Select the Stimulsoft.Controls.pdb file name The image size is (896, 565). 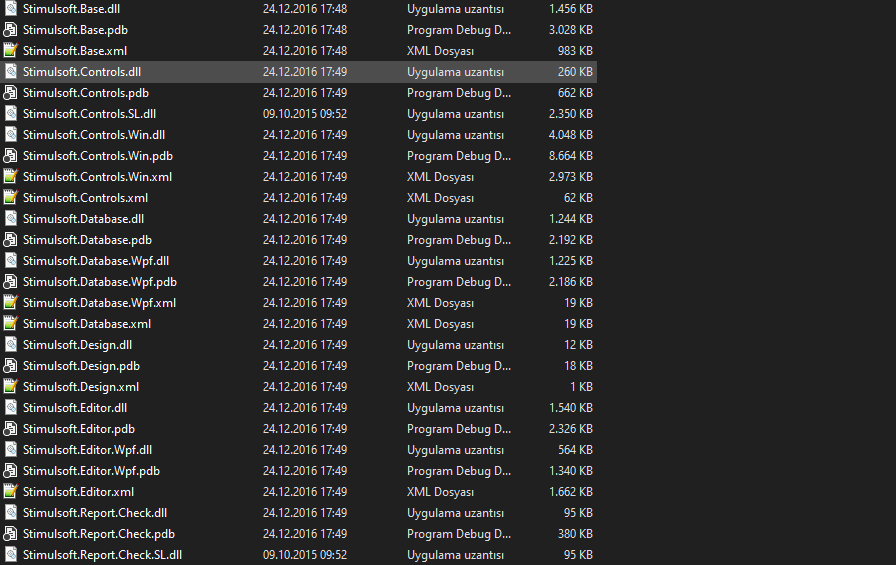[85, 93]
